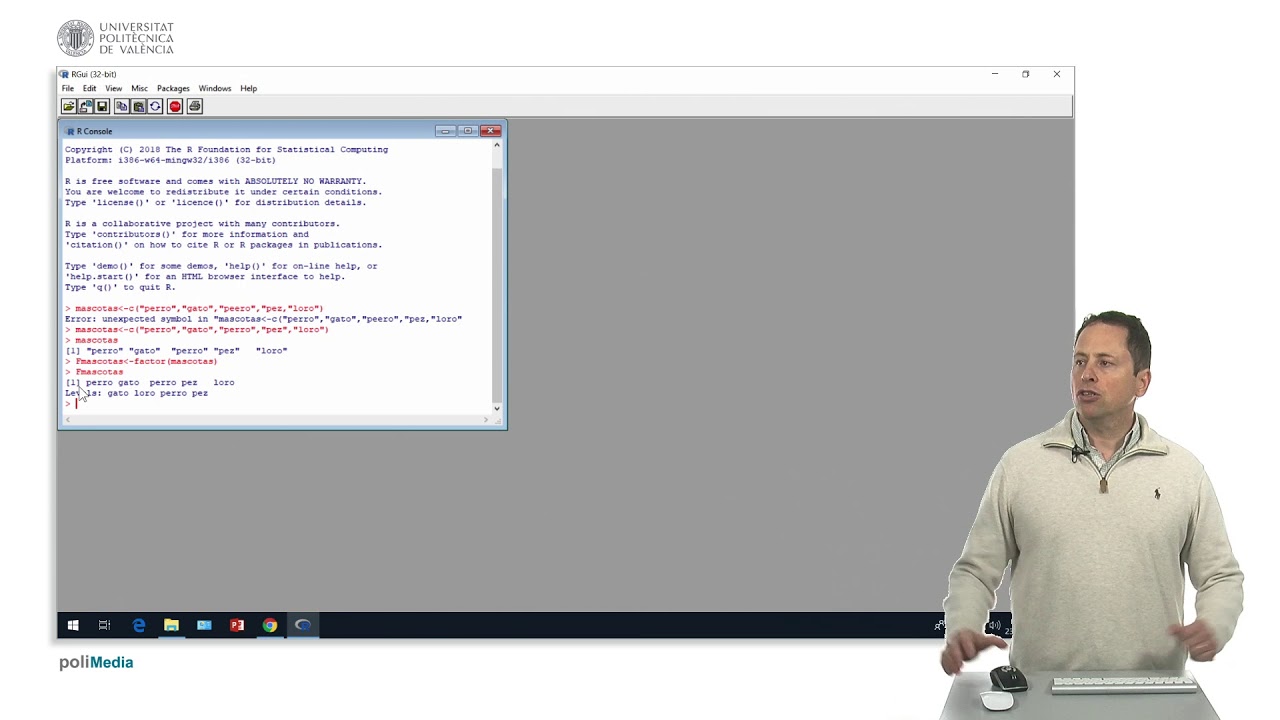Open the Help menu
Image resolution: width=1280 pixels, height=720 pixels.
[x=248, y=88]
